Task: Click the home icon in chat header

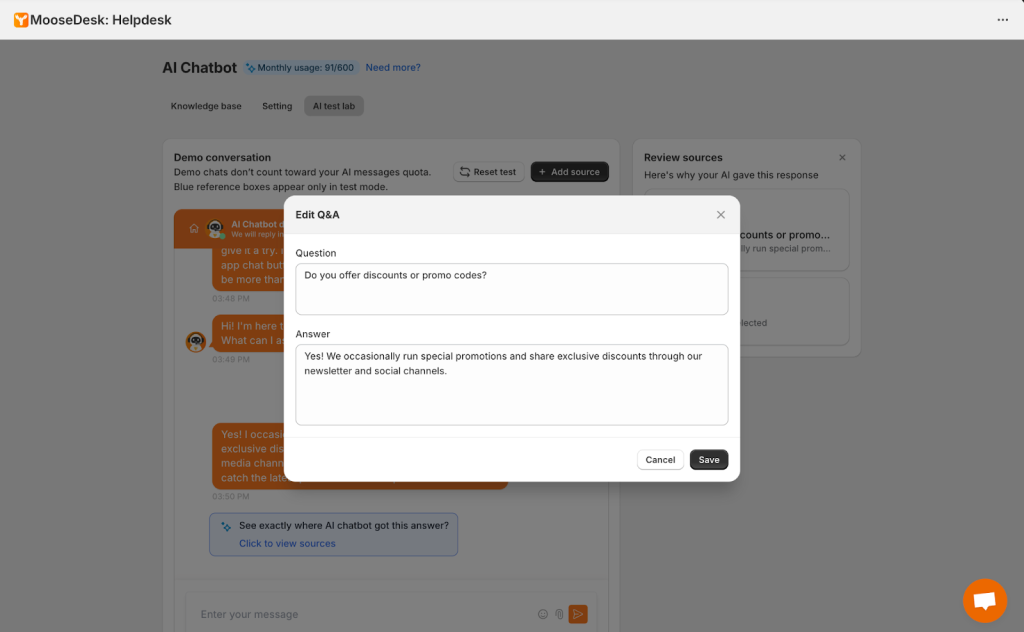Action: [194, 228]
